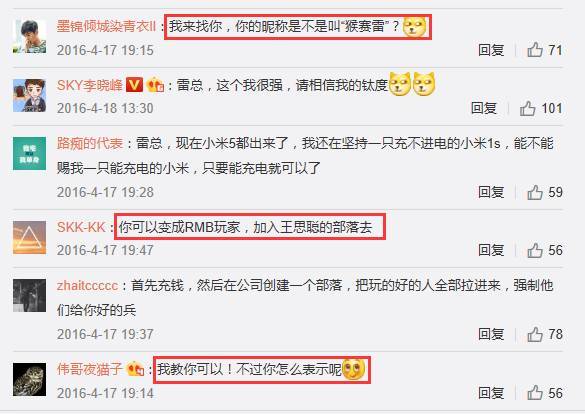Click 回复 under 路痴的代表's comment
The height and width of the screenshot is (414, 585).
pos(491,192)
